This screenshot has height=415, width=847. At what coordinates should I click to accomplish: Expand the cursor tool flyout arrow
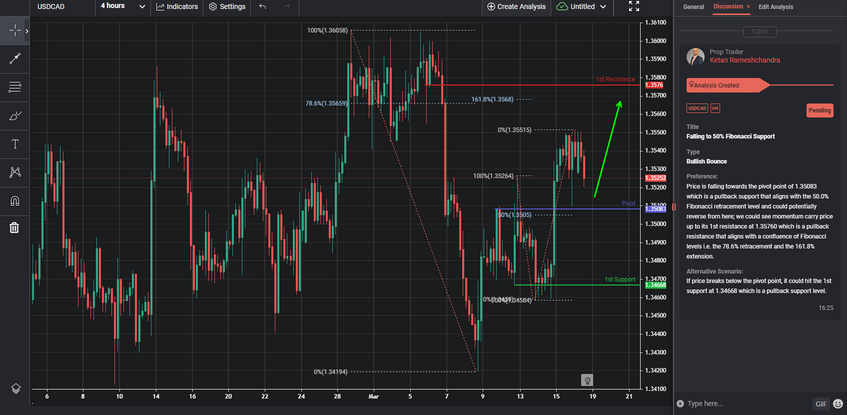click(x=27, y=31)
